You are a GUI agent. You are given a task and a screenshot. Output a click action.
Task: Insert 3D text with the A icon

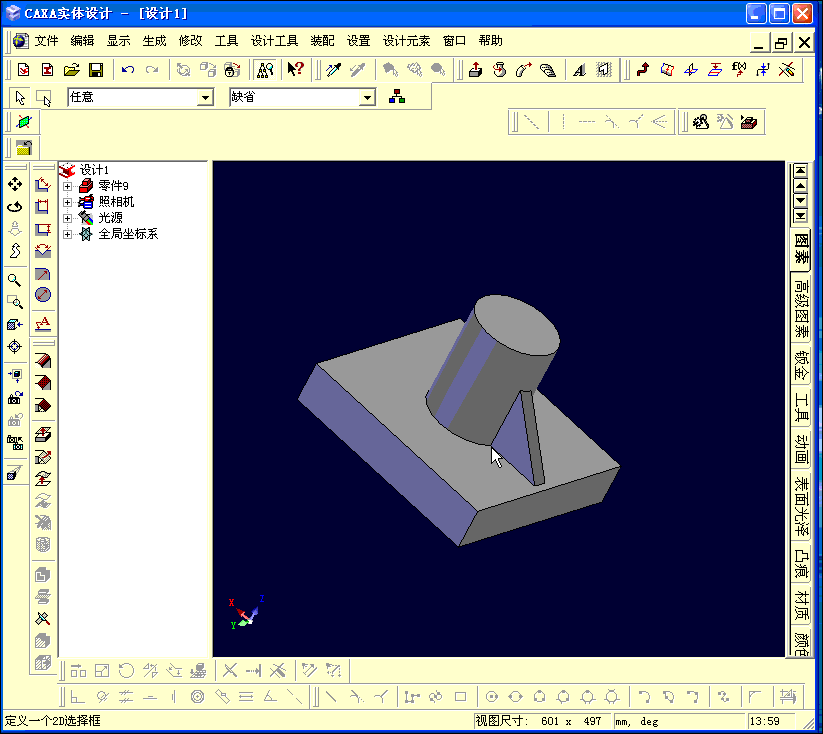point(579,70)
